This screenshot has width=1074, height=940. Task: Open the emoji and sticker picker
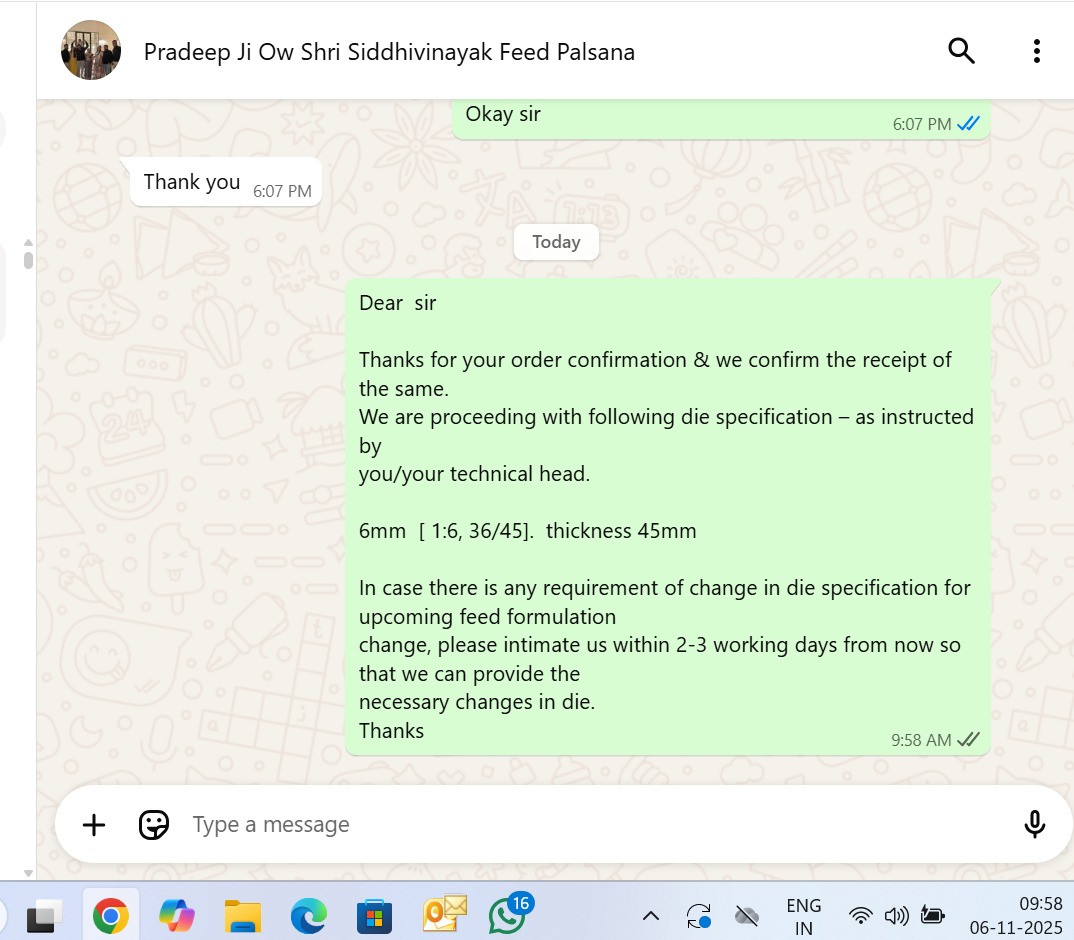click(x=153, y=824)
